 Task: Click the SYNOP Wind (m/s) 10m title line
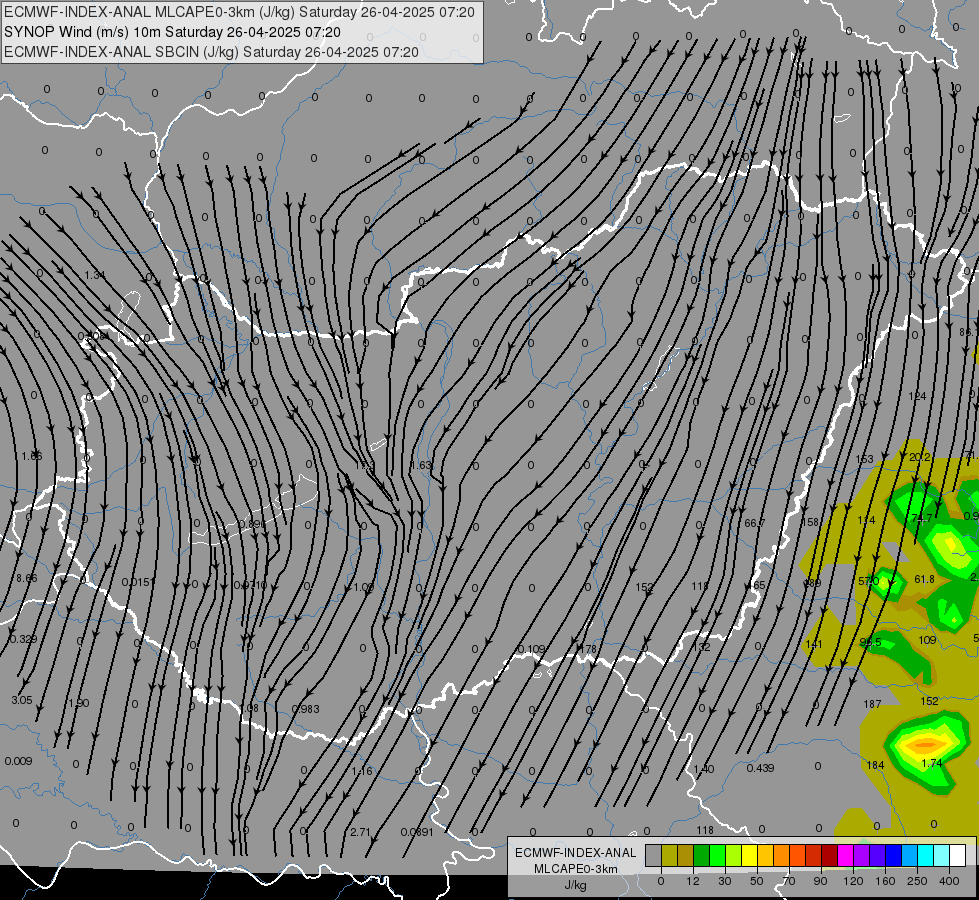pyautogui.click(x=172, y=32)
